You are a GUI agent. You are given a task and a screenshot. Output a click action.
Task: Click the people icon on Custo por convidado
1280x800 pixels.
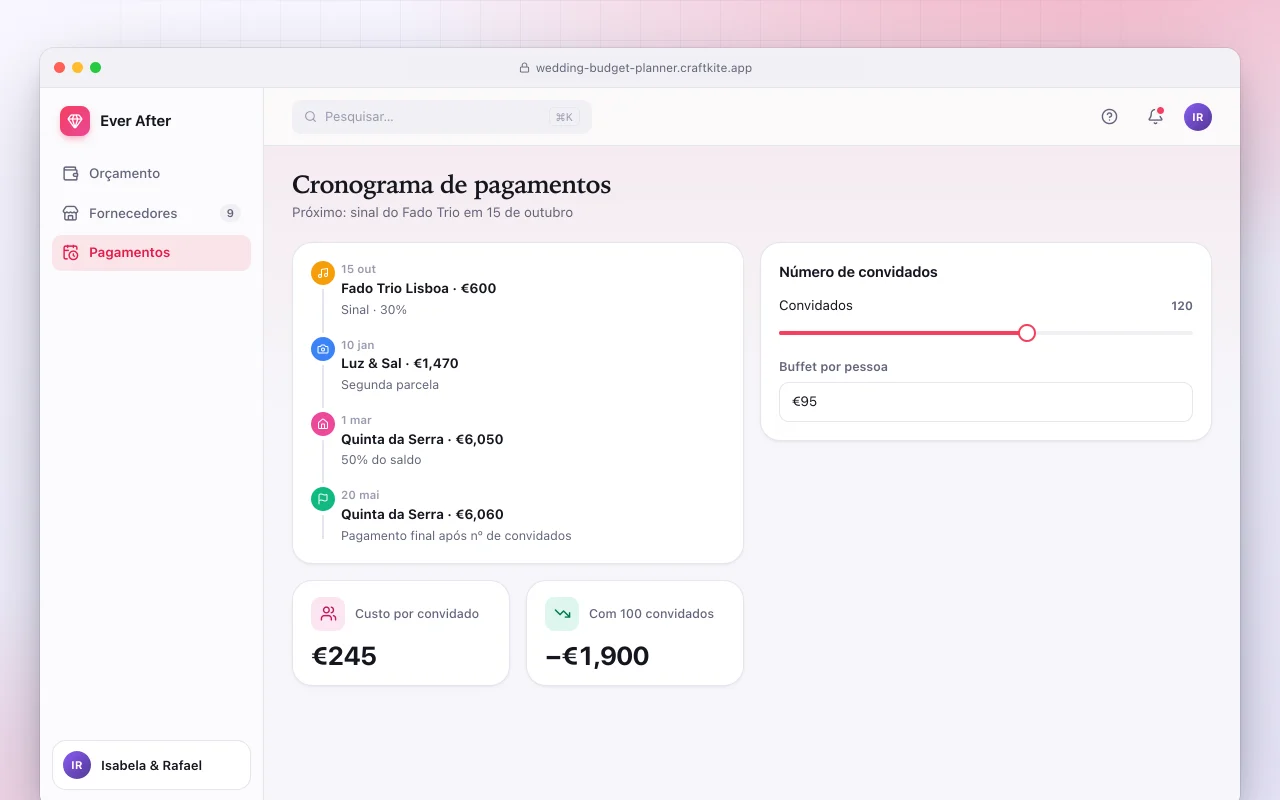pyautogui.click(x=328, y=614)
